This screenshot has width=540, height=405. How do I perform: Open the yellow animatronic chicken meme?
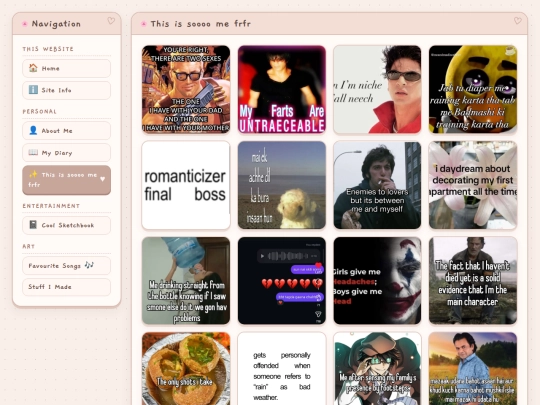click(x=473, y=89)
